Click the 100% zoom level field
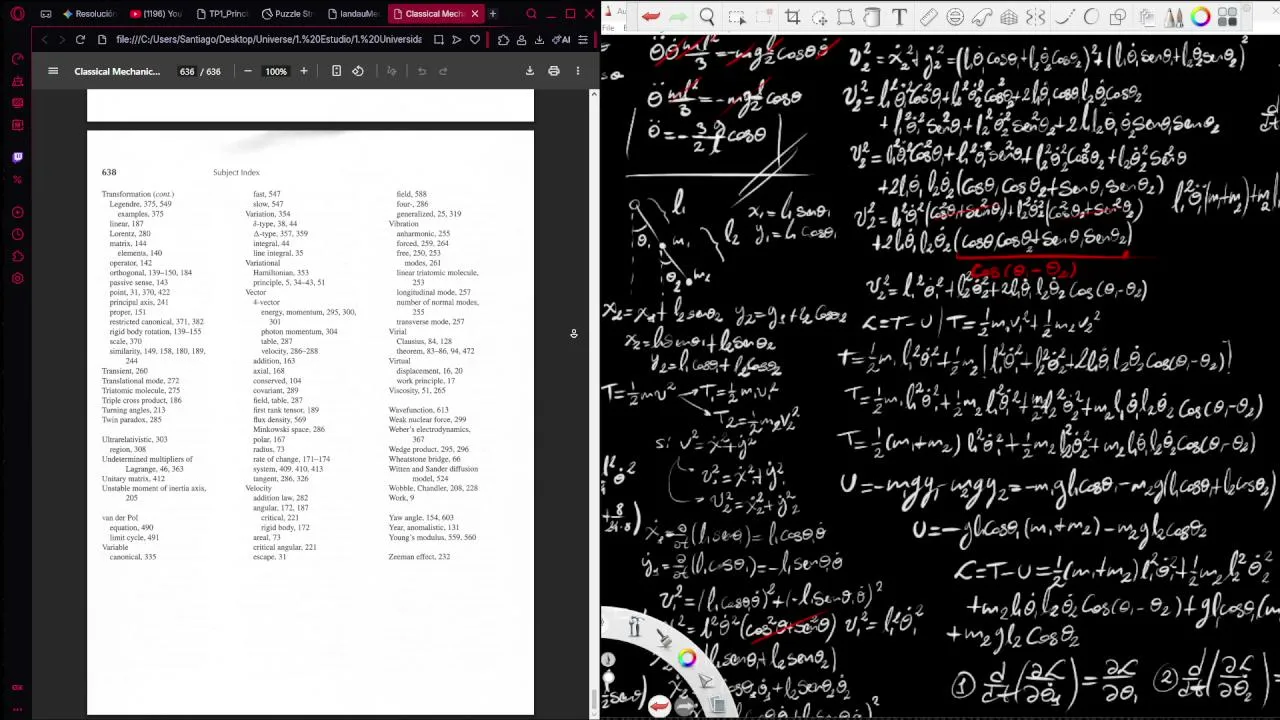The height and width of the screenshot is (720, 1280). click(276, 71)
